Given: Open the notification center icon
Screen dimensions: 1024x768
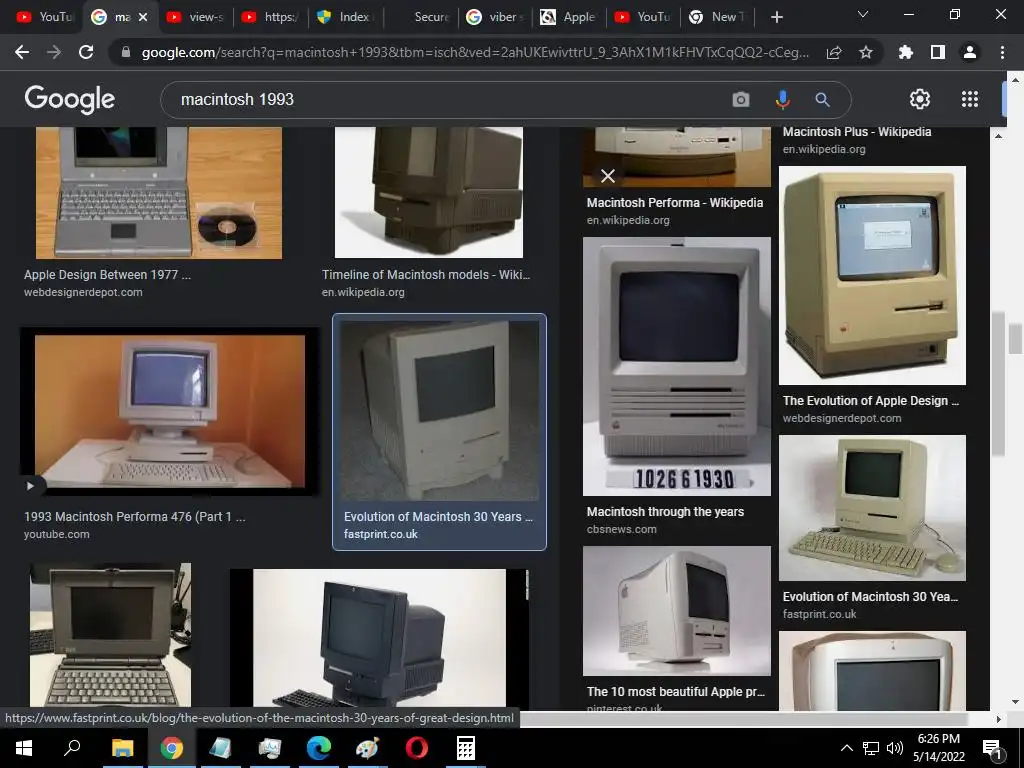Looking at the screenshot, I should pos(993,748).
